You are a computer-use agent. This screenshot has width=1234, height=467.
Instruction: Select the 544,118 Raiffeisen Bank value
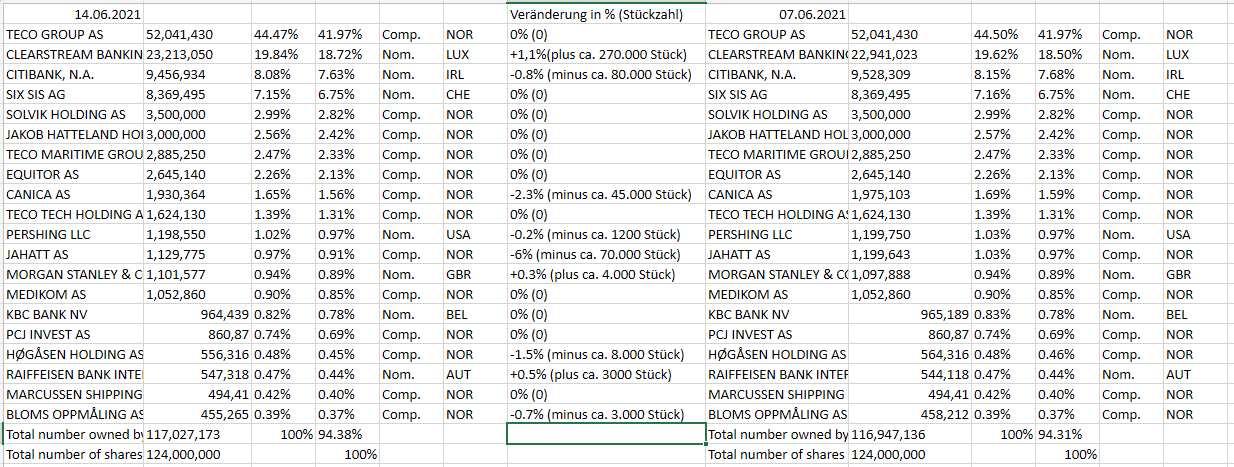(x=909, y=374)
